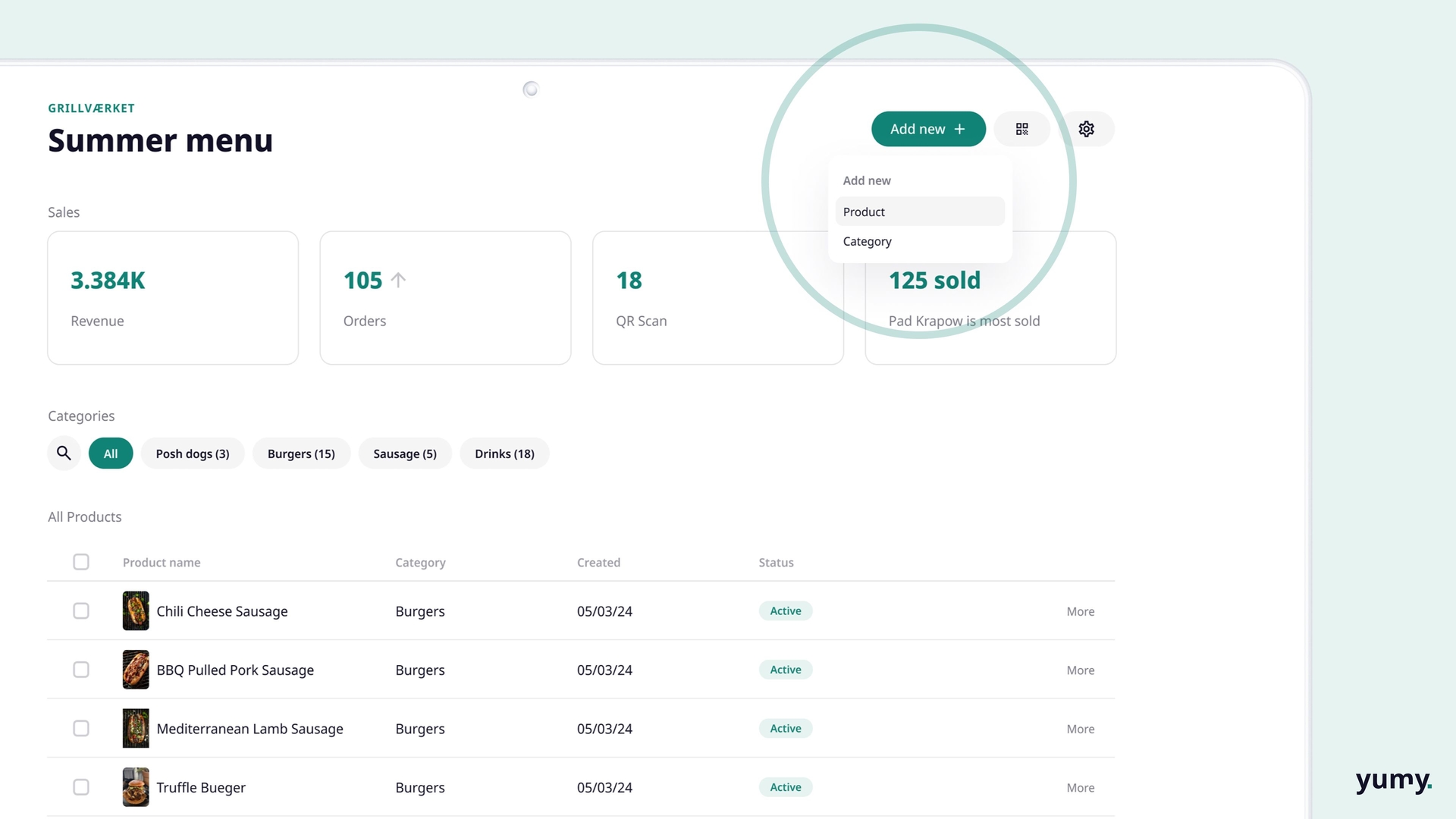
Task: Select the All category filter pill
Action: tap(111, 453)
